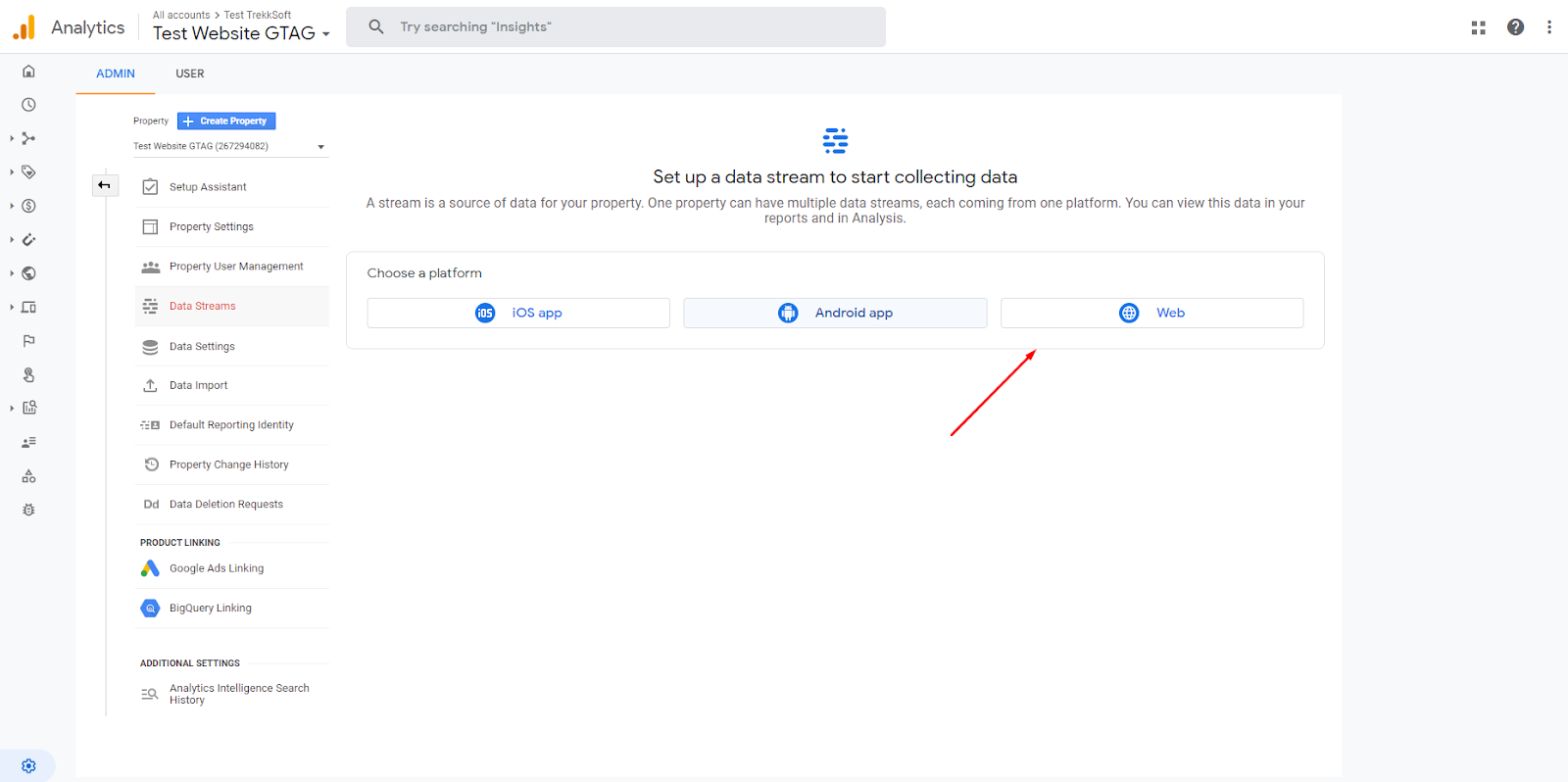
Task: Expand the Analysis section arrow
Action: click(12, 408)
